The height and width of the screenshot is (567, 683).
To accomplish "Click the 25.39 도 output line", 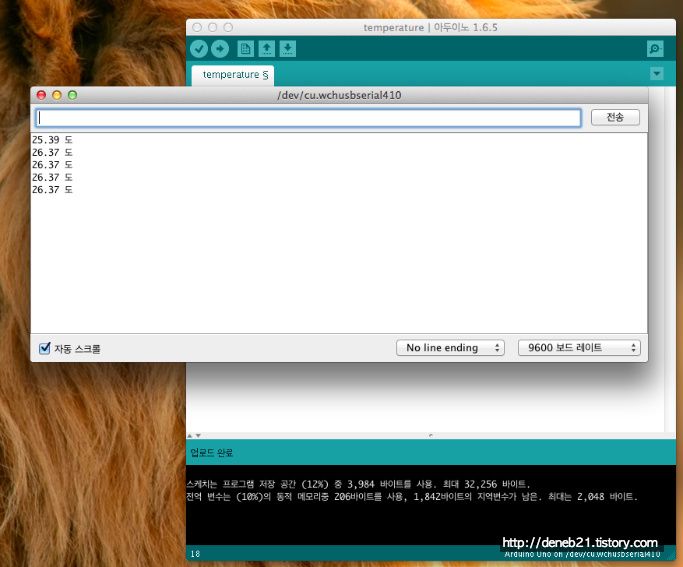I will tap(52, 140).
